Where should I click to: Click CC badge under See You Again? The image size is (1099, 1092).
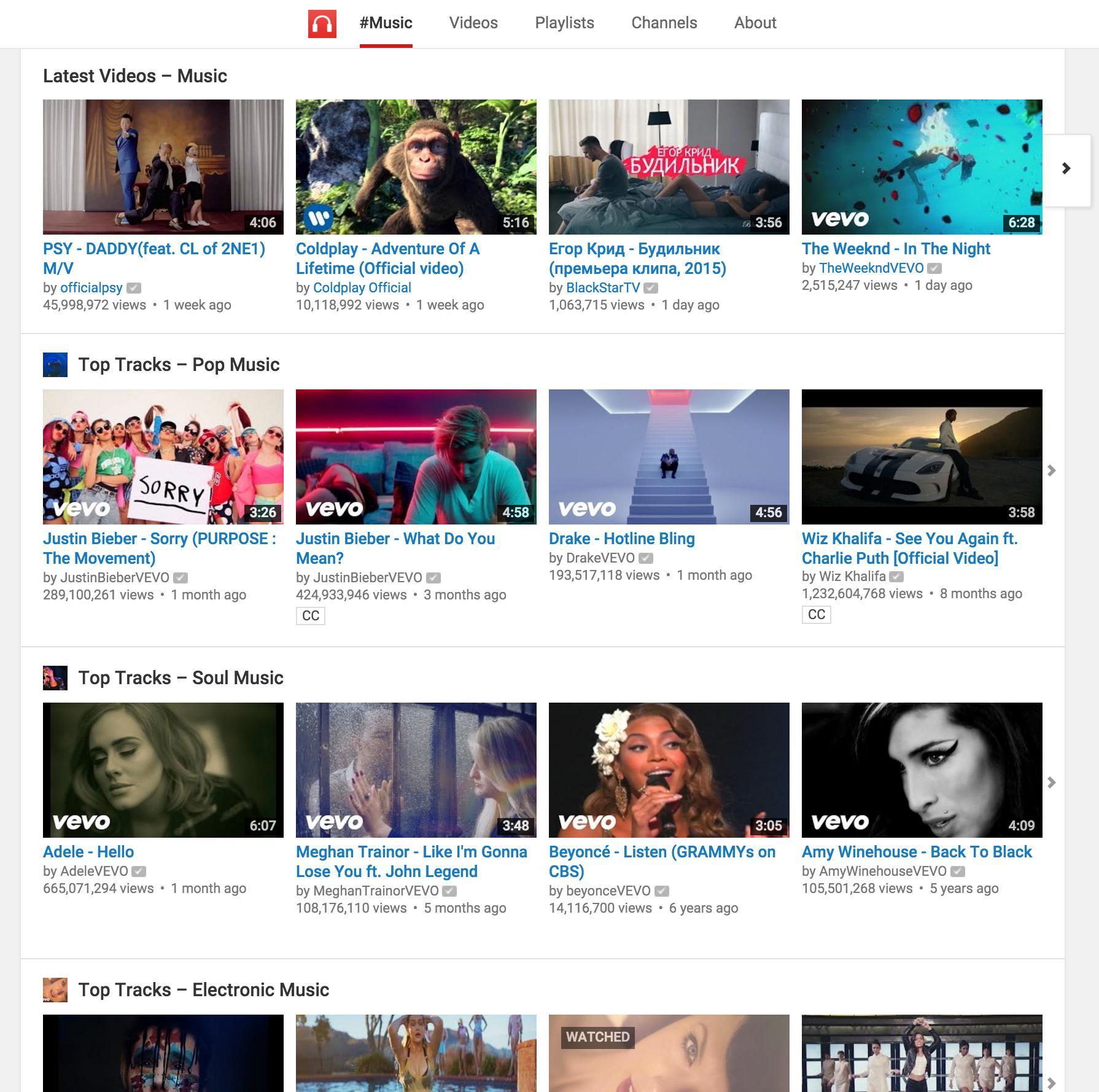[x=817, y=615]
